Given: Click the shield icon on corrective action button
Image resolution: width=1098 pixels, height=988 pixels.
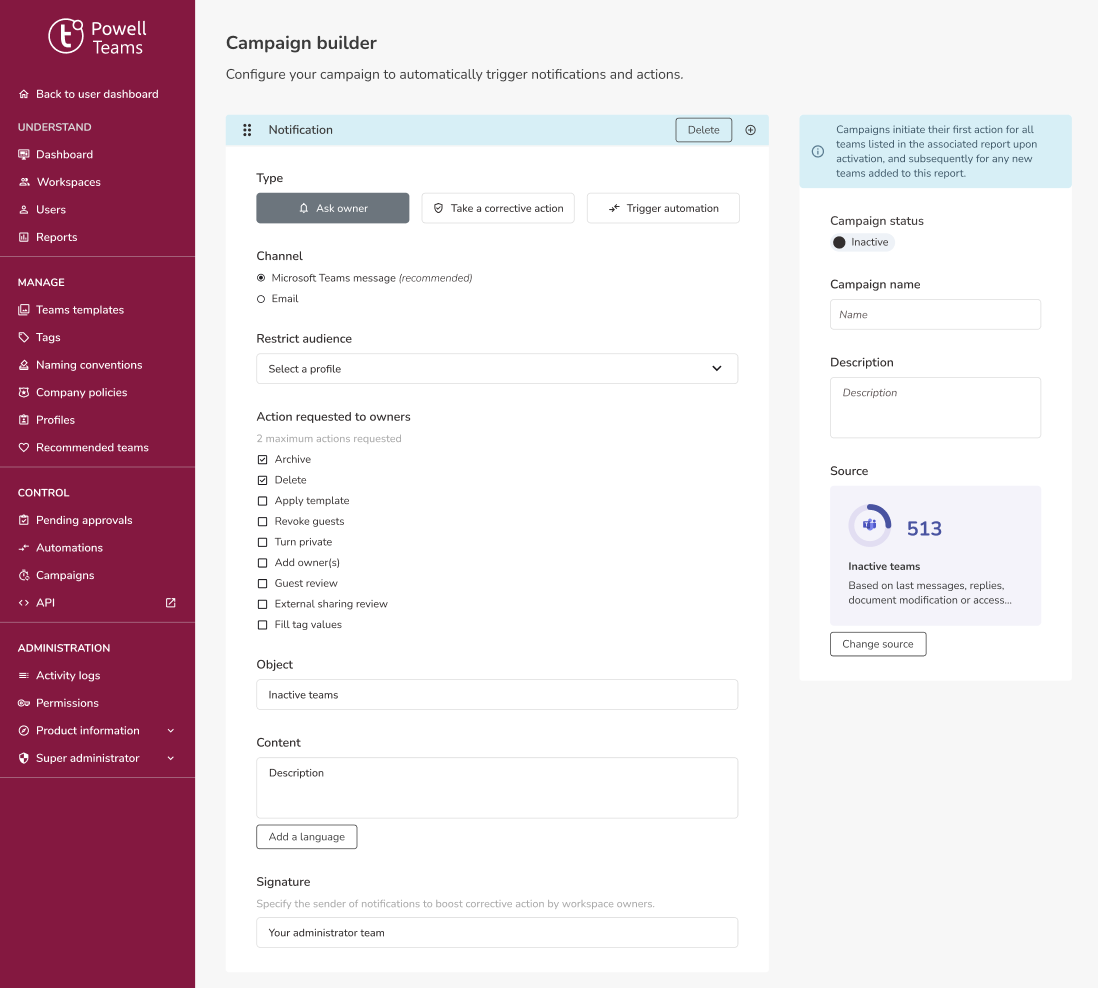Looking at the screenshot, I should pos(438,208).
